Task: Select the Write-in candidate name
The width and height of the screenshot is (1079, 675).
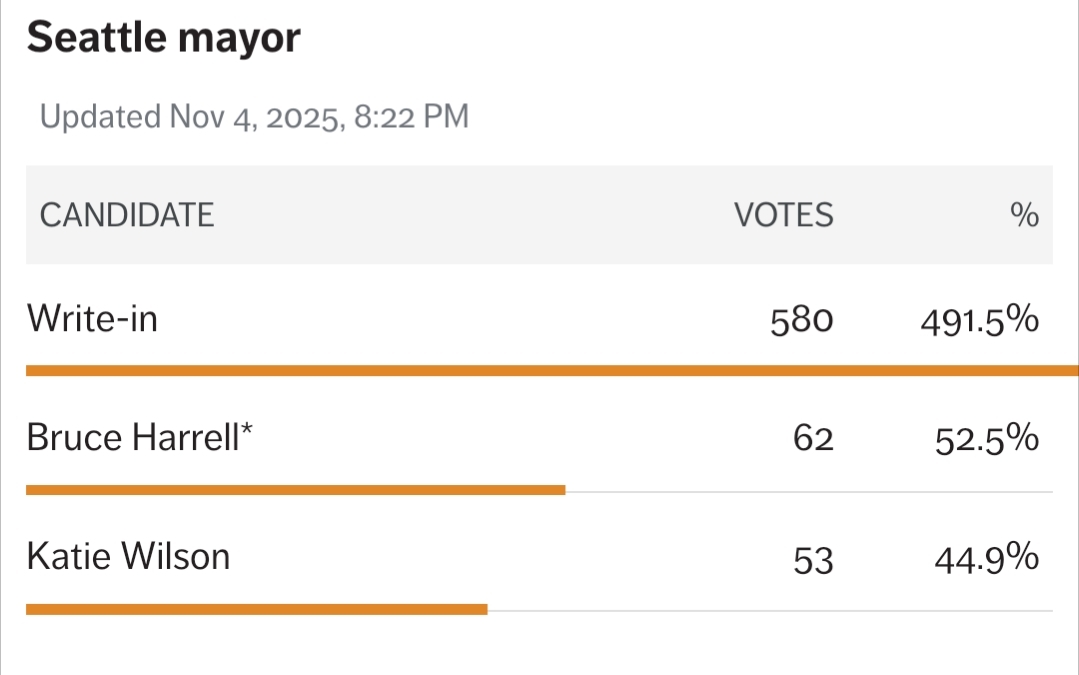Action: point(92,319)
